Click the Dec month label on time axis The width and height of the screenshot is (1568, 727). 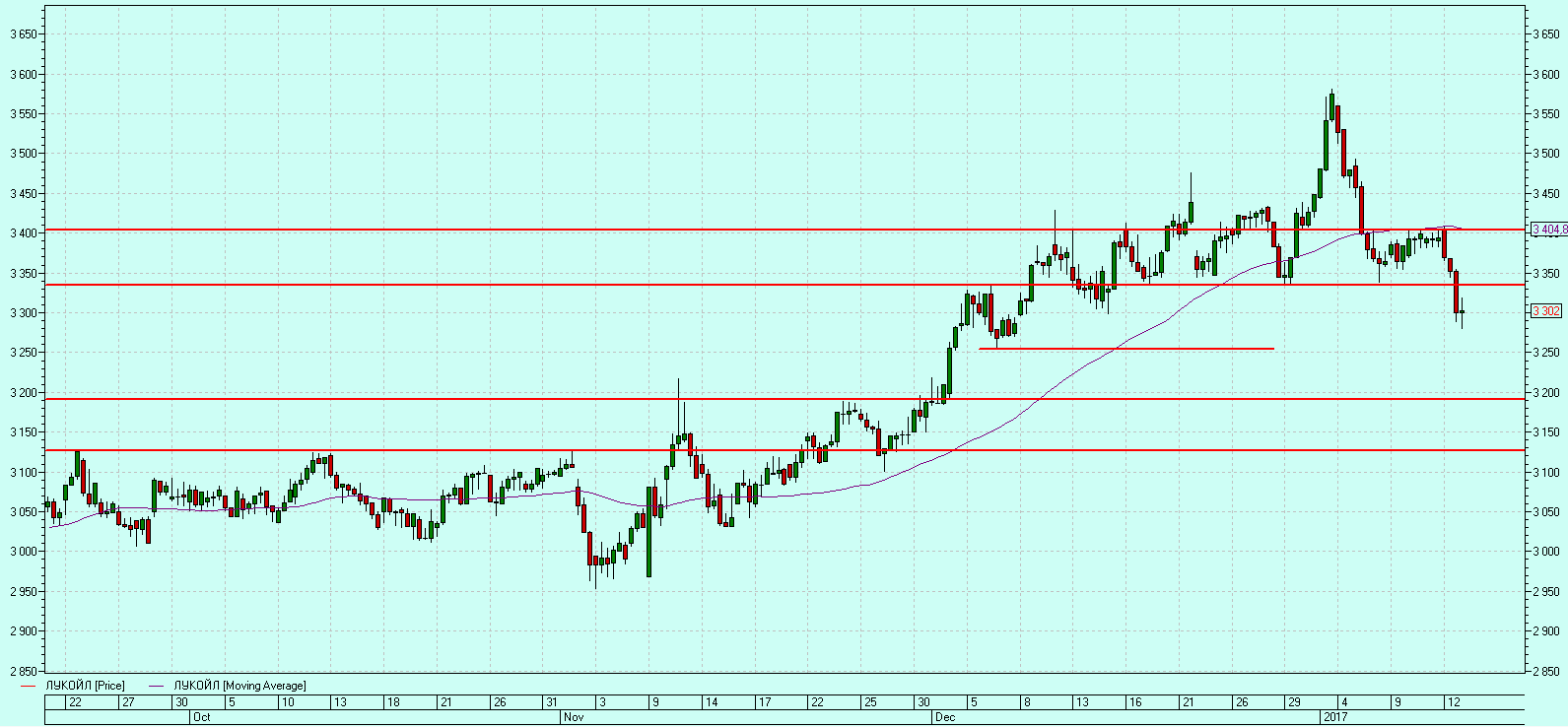944,717
